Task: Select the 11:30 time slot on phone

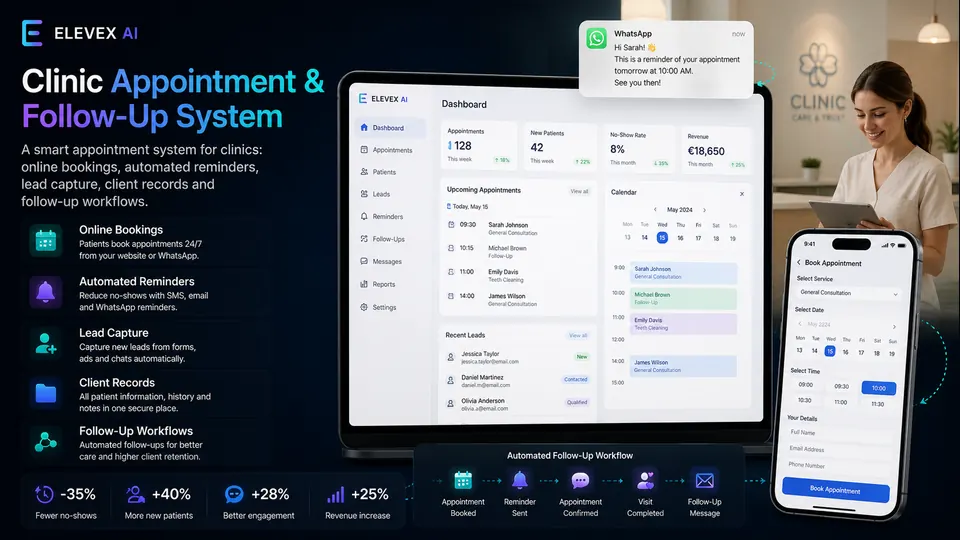Action: 877,404
